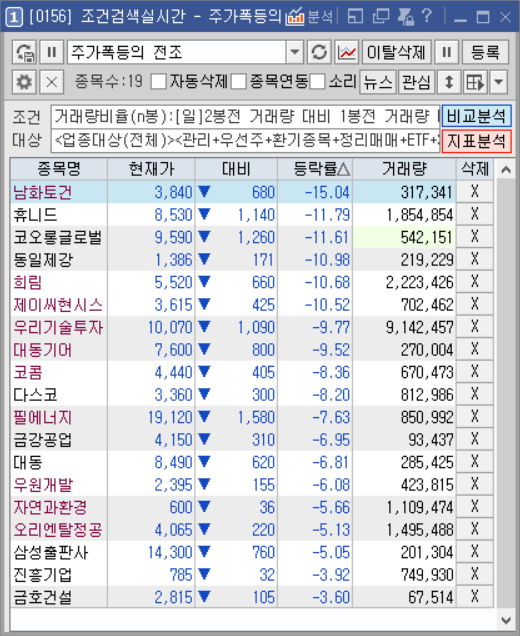Delete 휴니드 row with X
The height and width of the screenshot is (636, 520).
(475, 214)
